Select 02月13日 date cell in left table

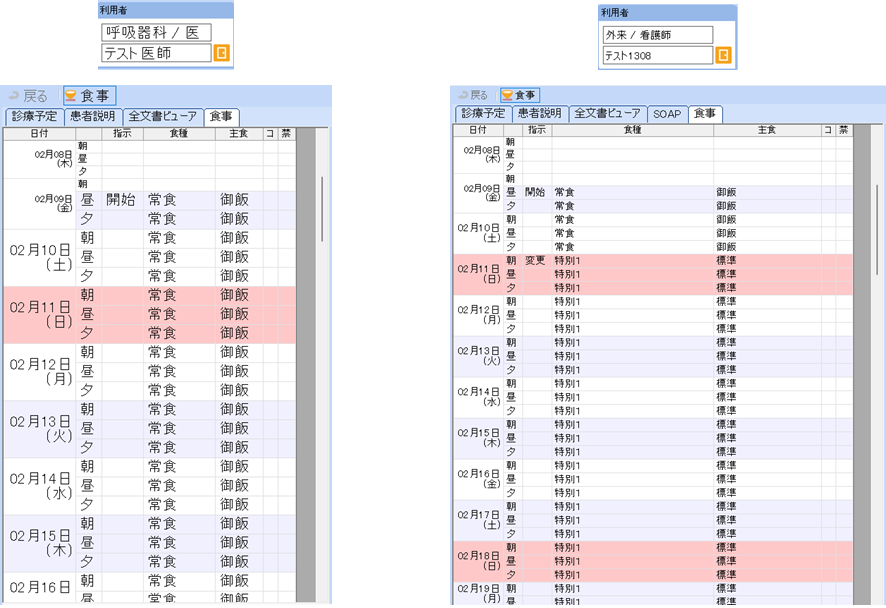point(40,429)
